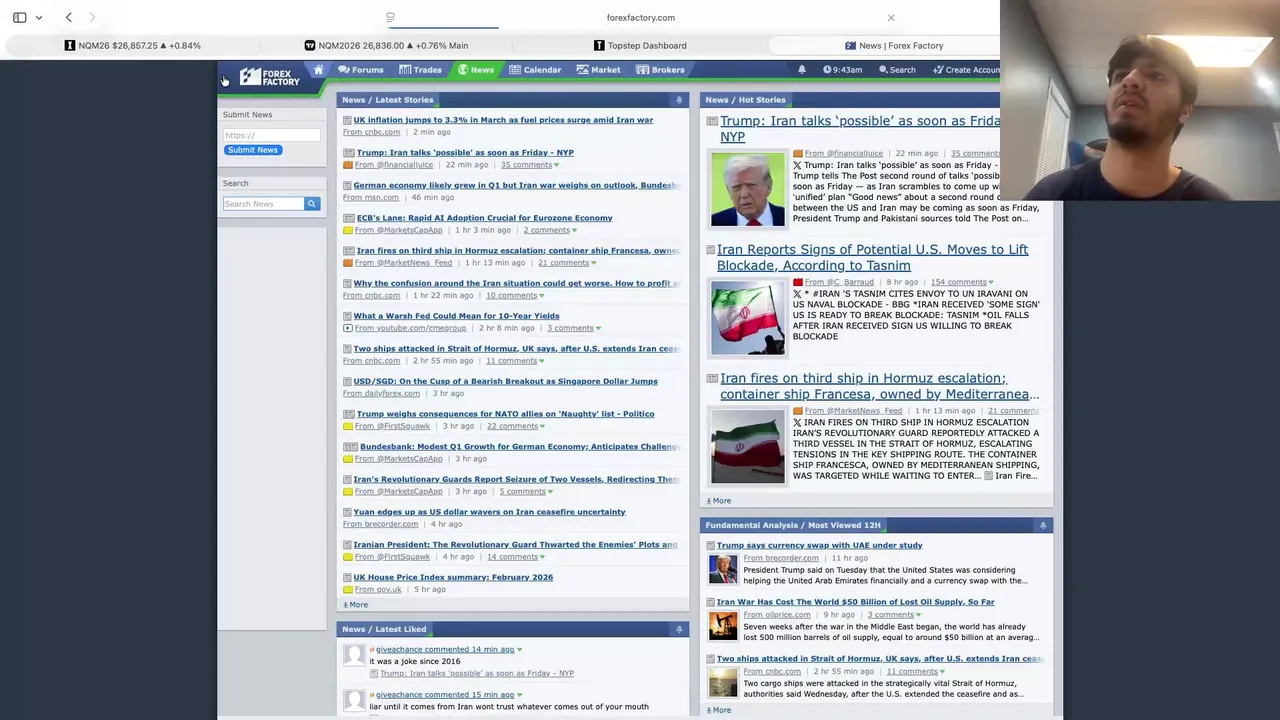Open USD/SGD Bearish Breakout story
This screenshot has height=720, width=1280.
[505, 381]
